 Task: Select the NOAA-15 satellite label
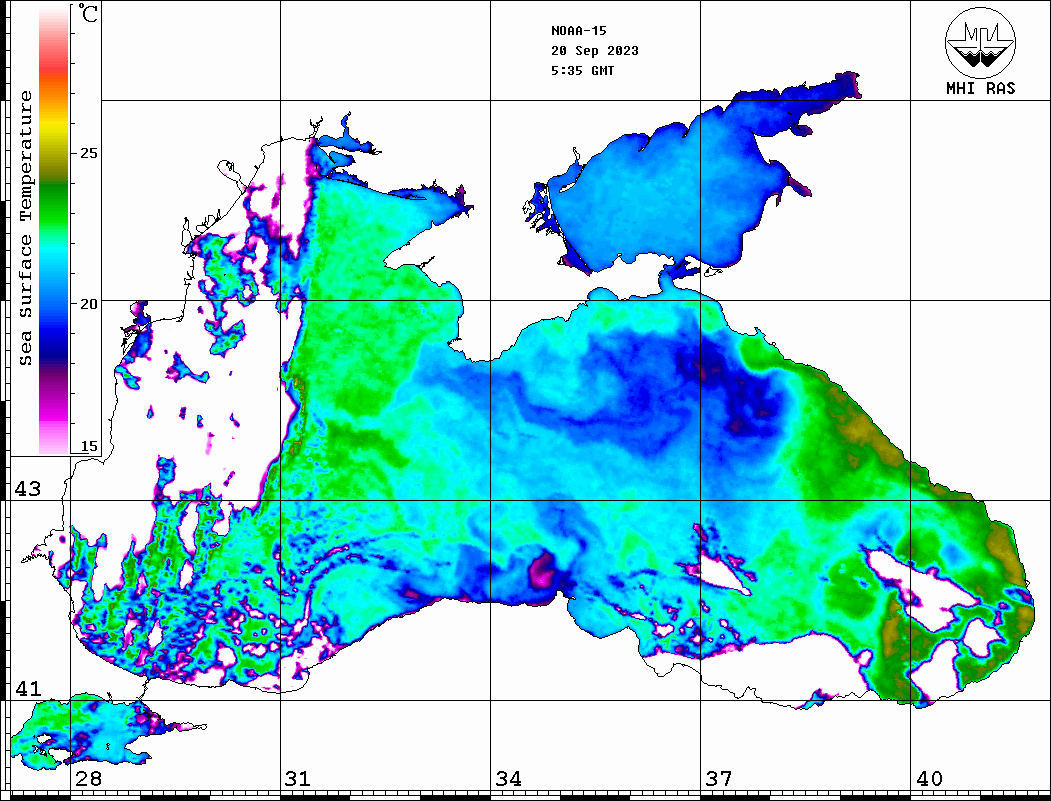pyautogui.click(x=578, y=31)
